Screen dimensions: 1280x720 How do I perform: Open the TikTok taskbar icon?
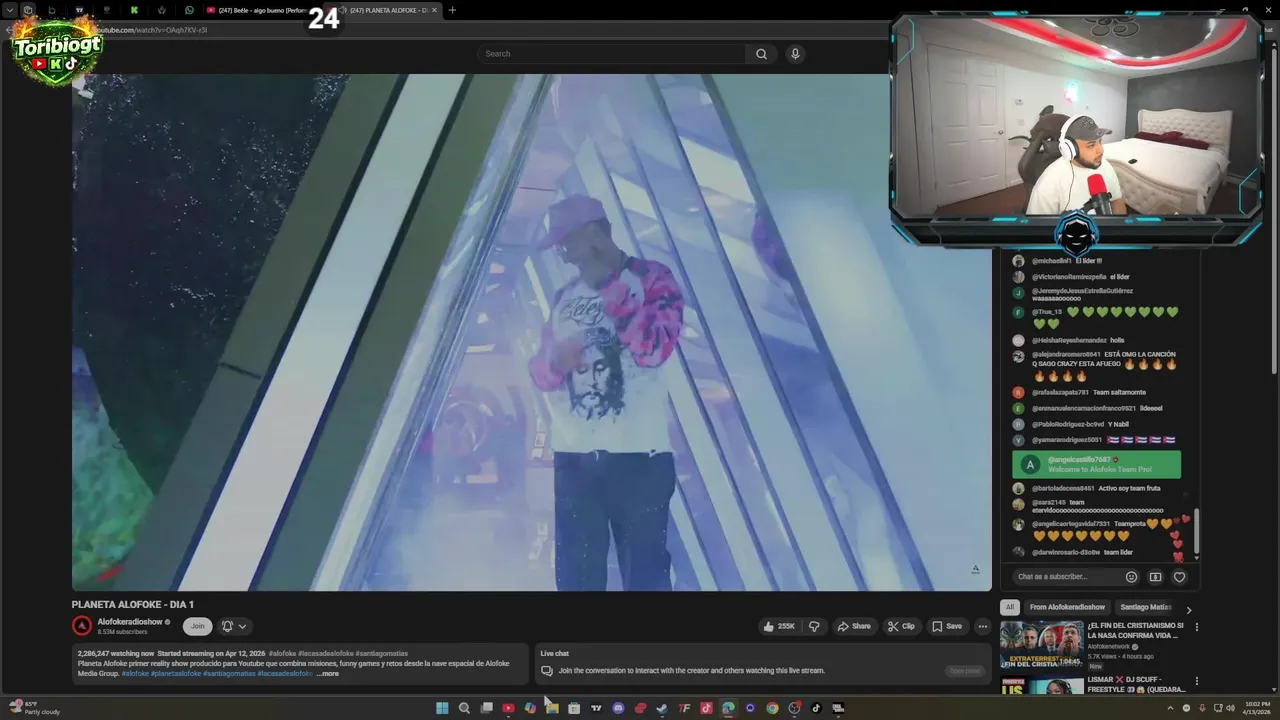pyautogui.click(x=816, y=708)
